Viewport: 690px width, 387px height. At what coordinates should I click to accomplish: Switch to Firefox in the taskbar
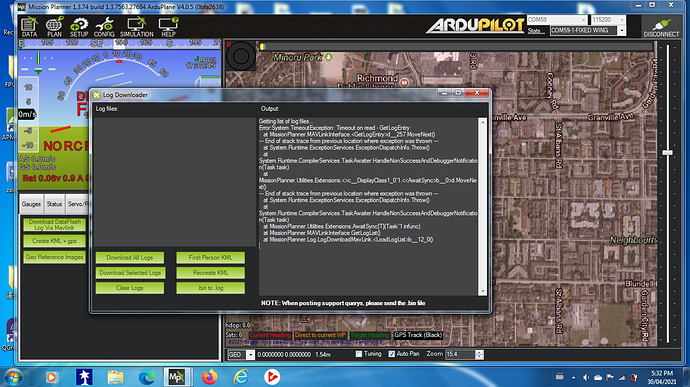pyautogui.click(x=209, y=377)
